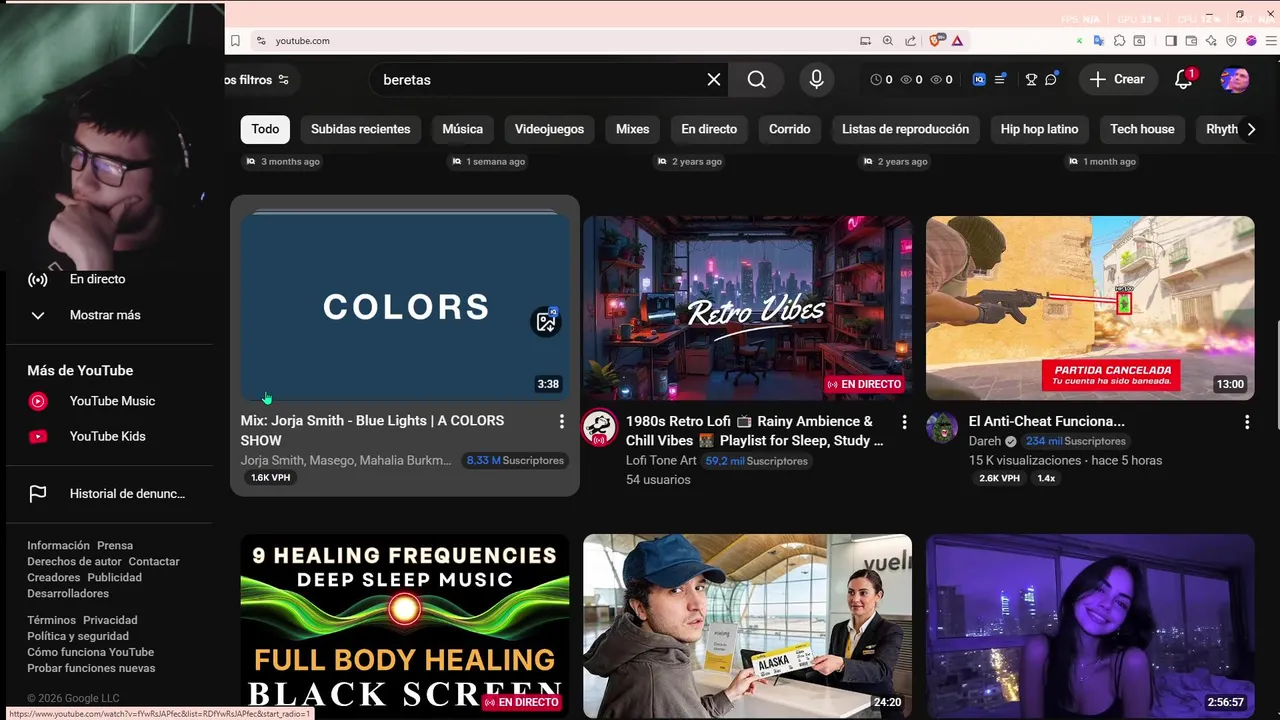
Task: Open options menu for the Jorja Smith mix
Action: (561, 422)
